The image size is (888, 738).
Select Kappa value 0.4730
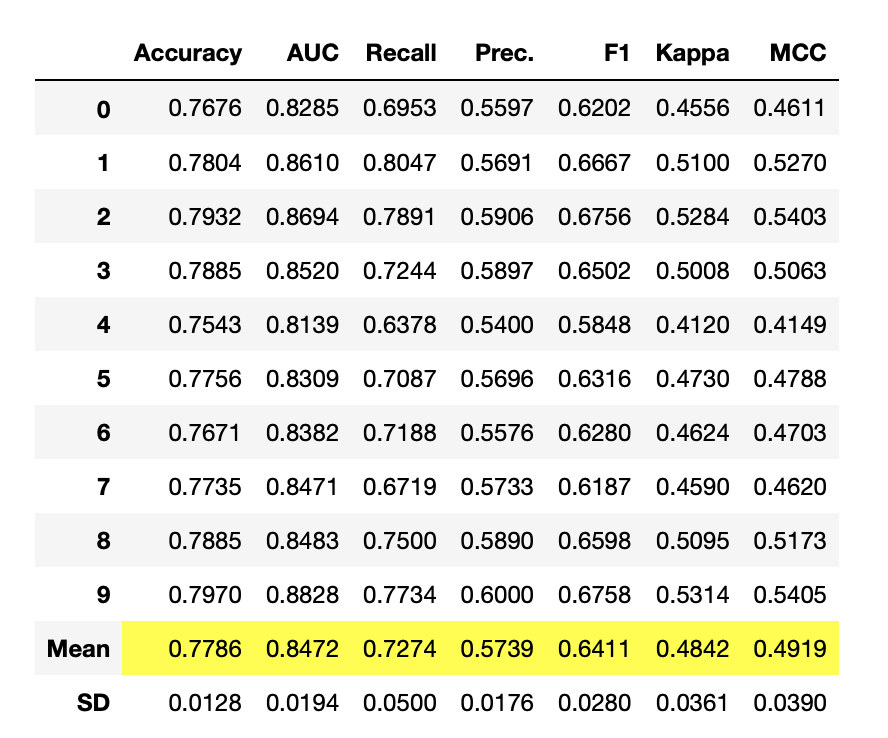click(x=692, y=379)
